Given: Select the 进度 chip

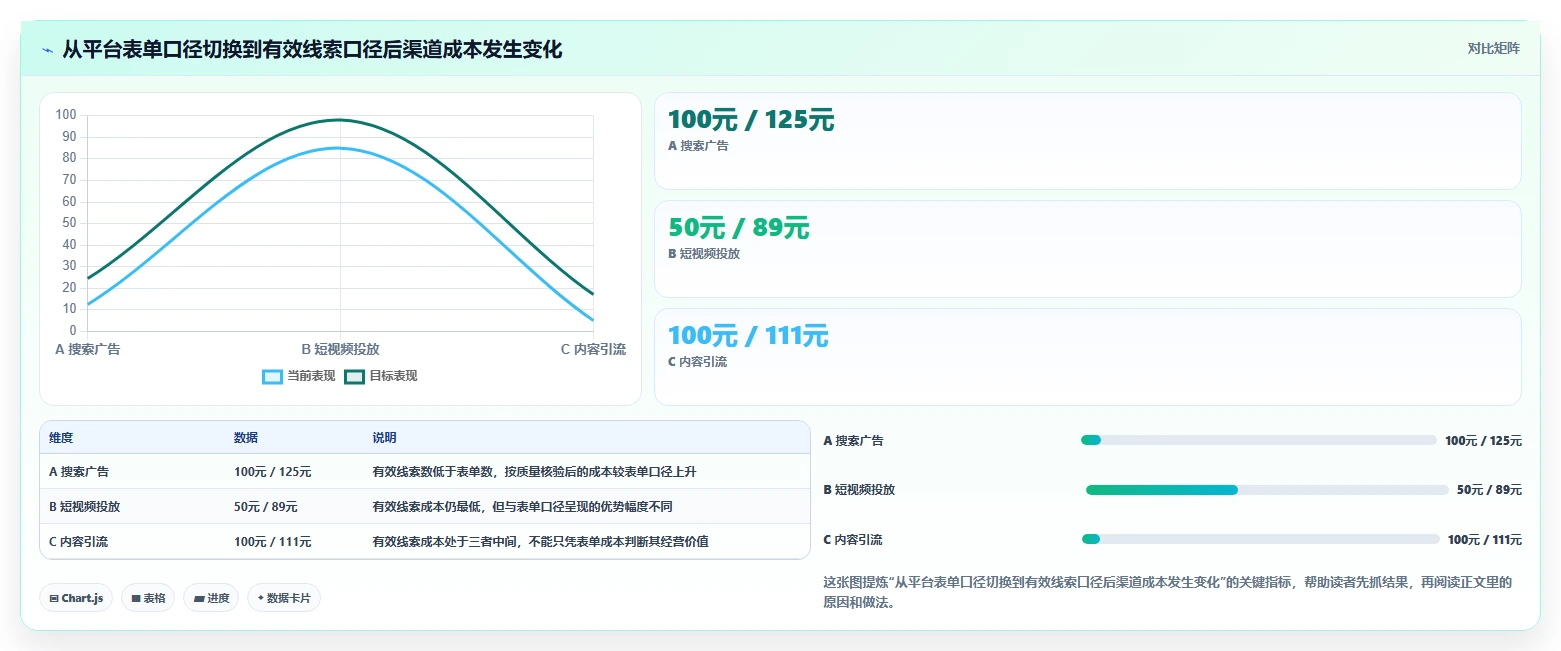Looking at the screenshot, I should pos(211,598).
